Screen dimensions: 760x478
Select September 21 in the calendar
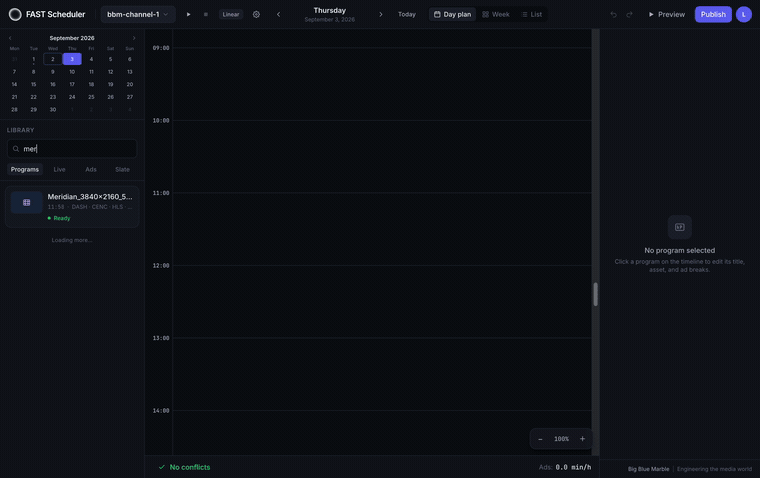click(x=14, y=97)
